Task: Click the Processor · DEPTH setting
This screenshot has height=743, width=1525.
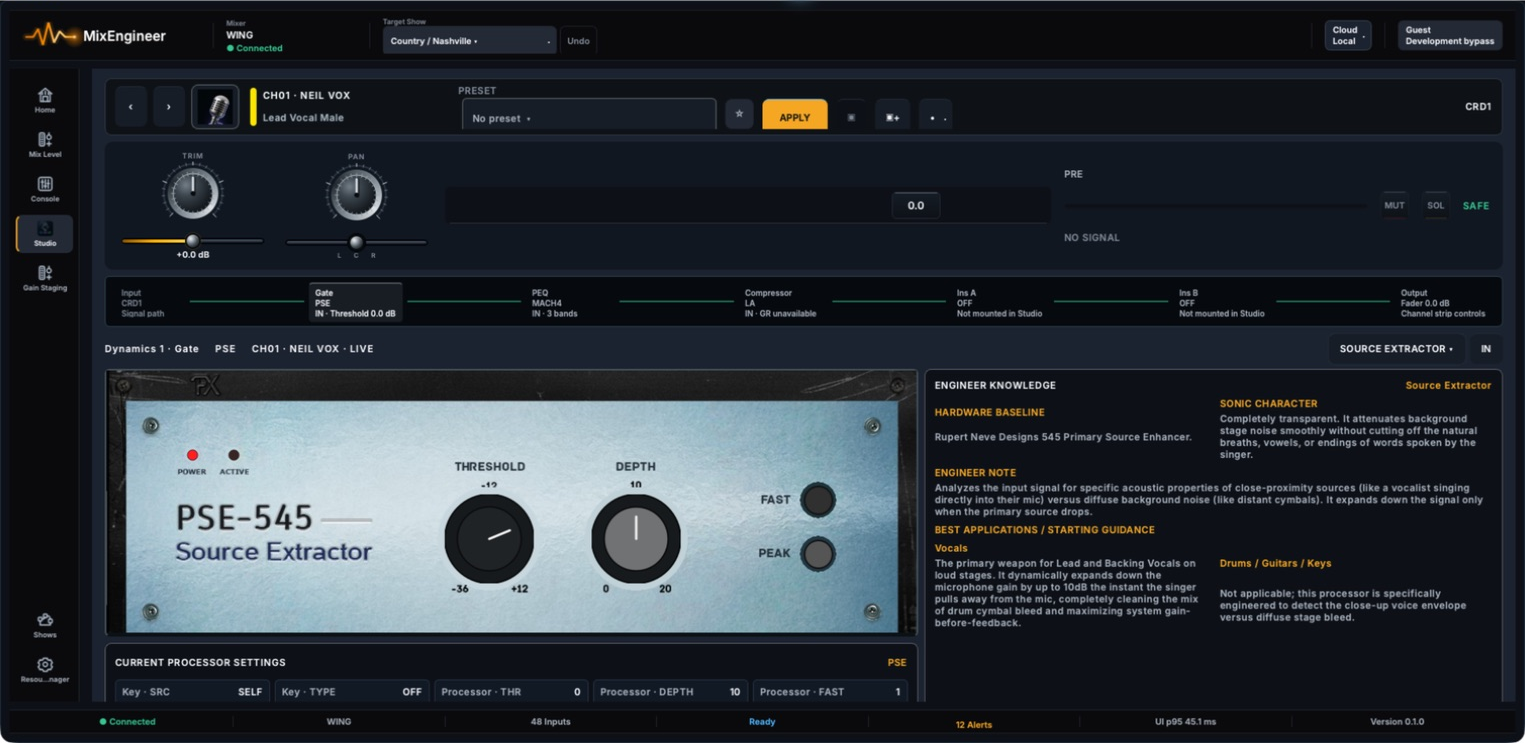Action: (670, 691)
